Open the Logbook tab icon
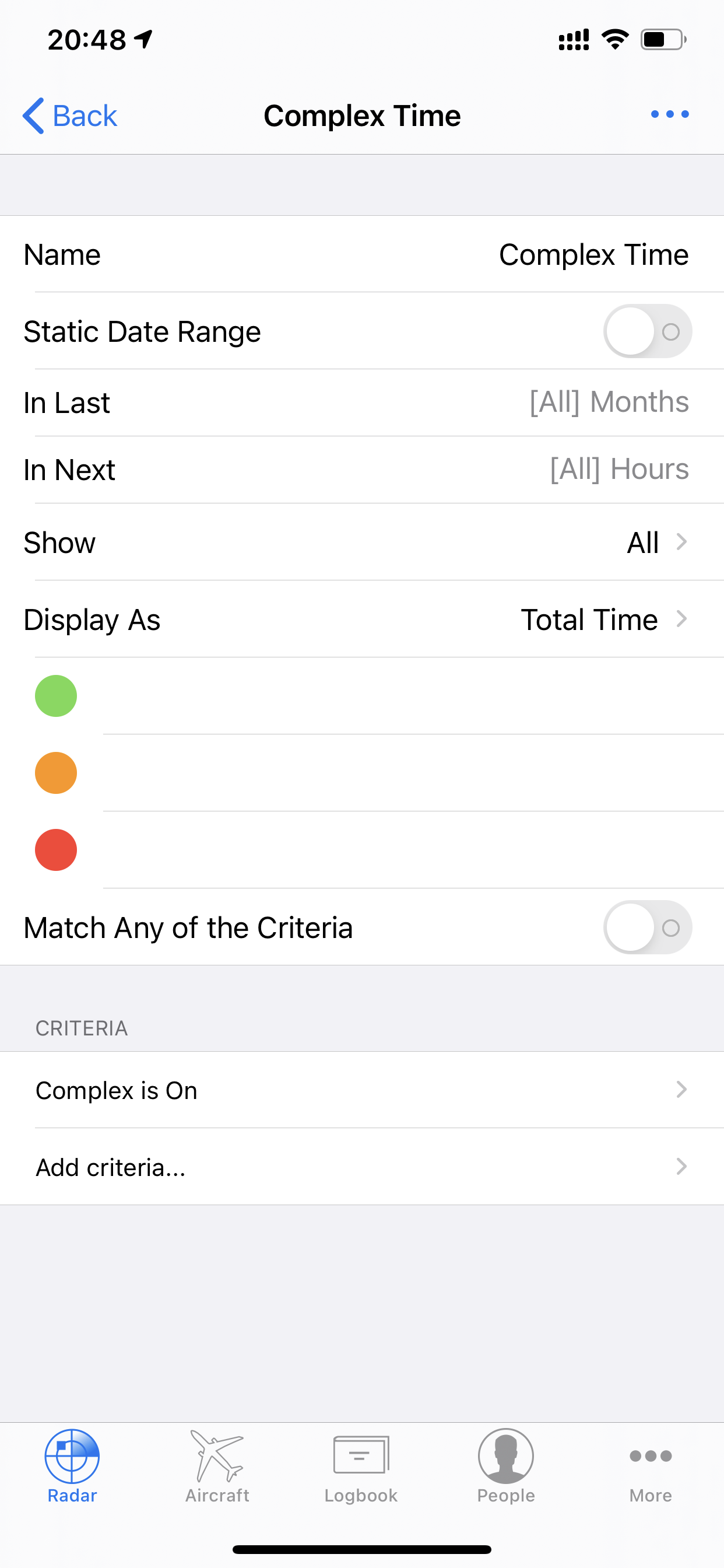724x1568 pixels. (361, 1455)
